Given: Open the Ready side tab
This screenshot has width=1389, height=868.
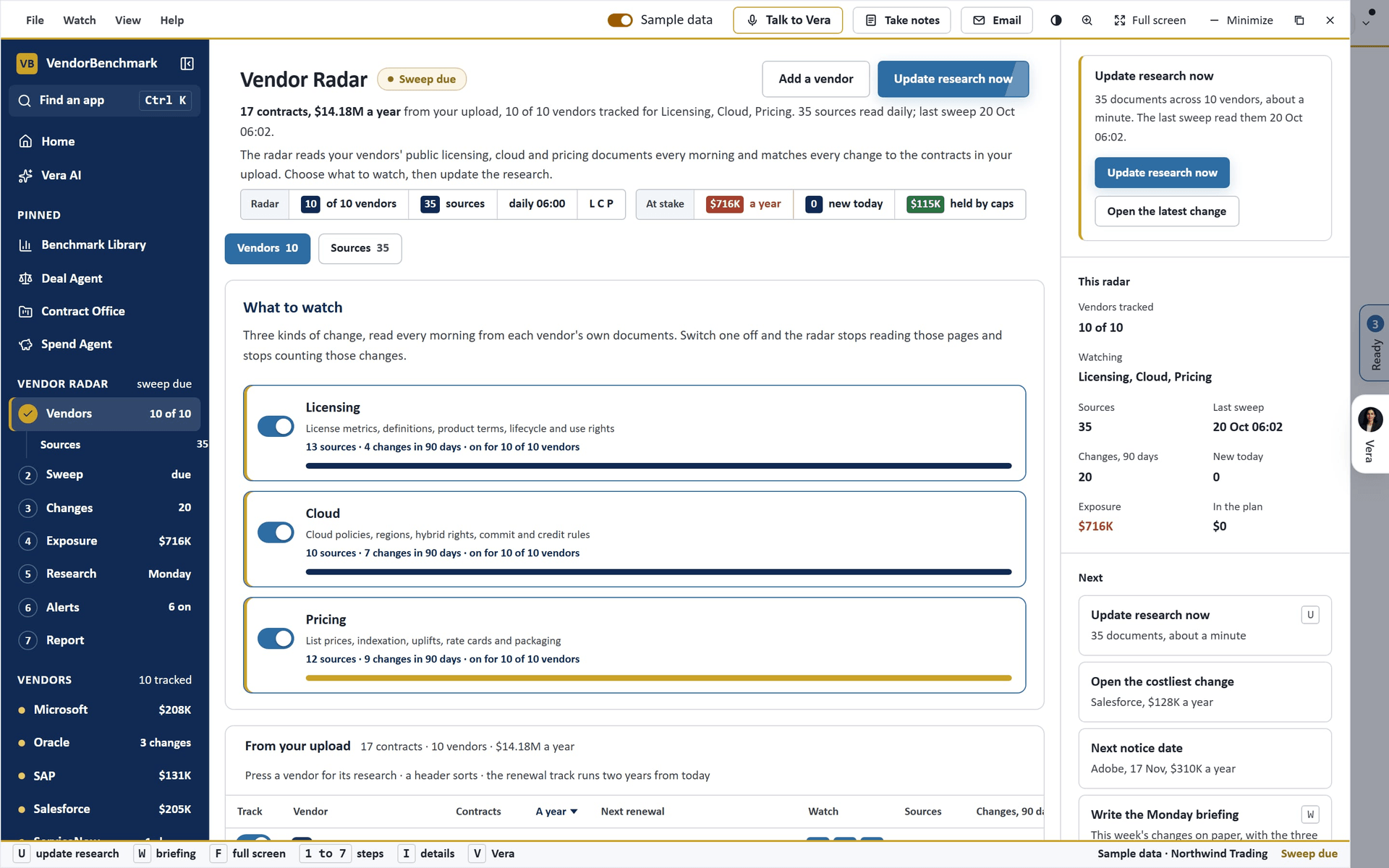Looking at the screenshot, I should (1375, 343).
